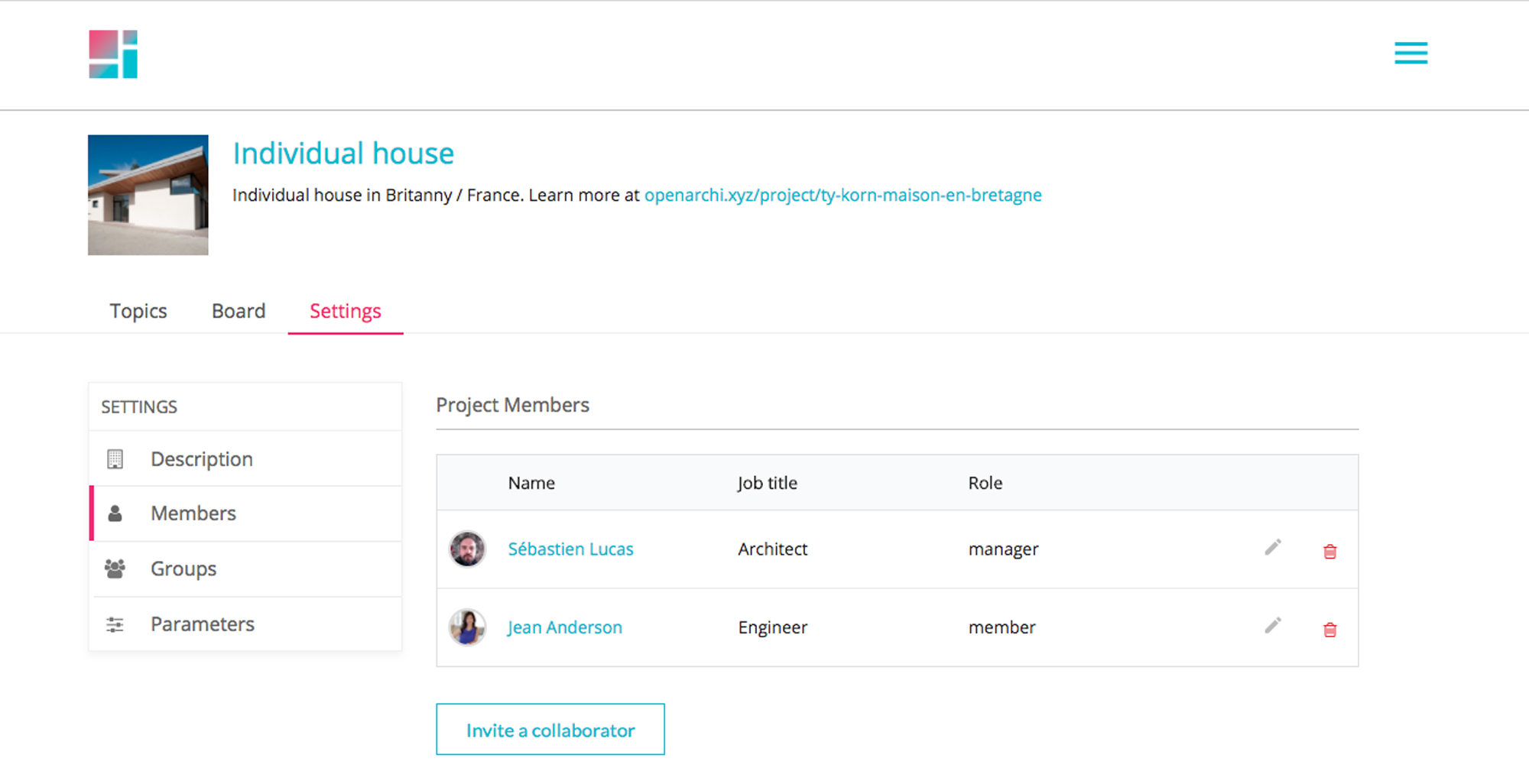
Task: Click Invite a collaborator button
Action: click(550, 730)
